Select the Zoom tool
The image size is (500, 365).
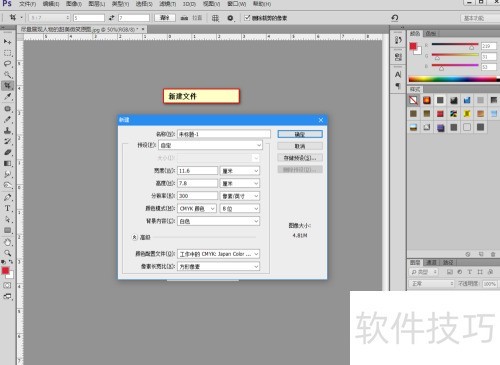click(7, 253)
